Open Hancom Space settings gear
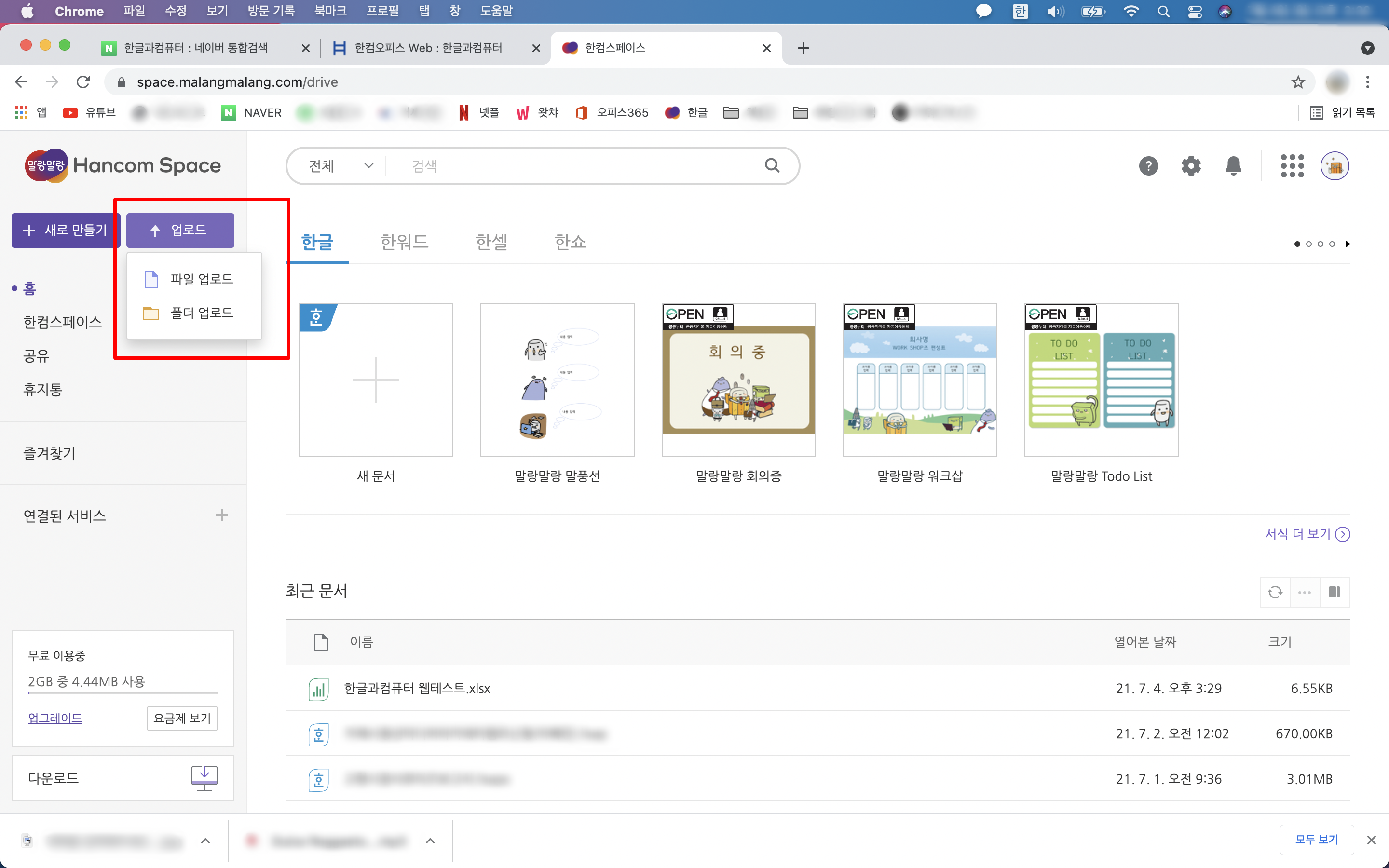Screen dimensions: 1389x868 1191,166
